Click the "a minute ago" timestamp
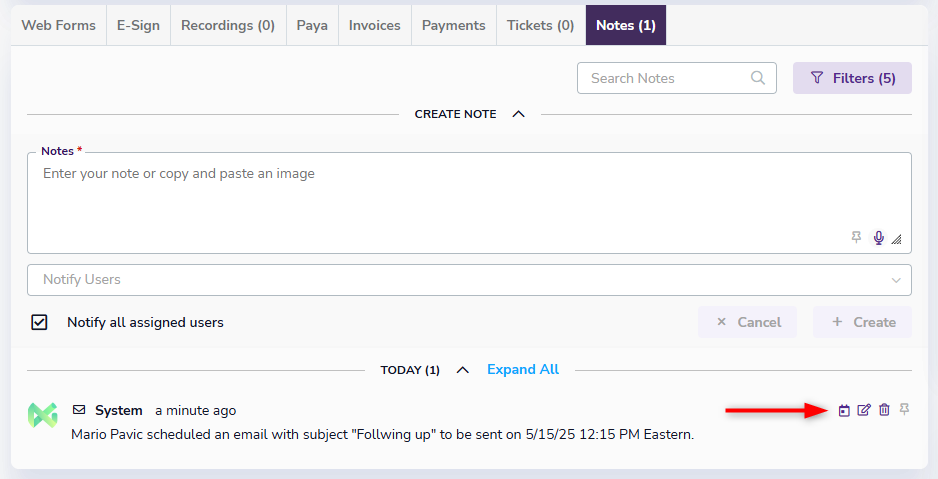The height and width of the screenshot is (479, 938). point(196,411)
